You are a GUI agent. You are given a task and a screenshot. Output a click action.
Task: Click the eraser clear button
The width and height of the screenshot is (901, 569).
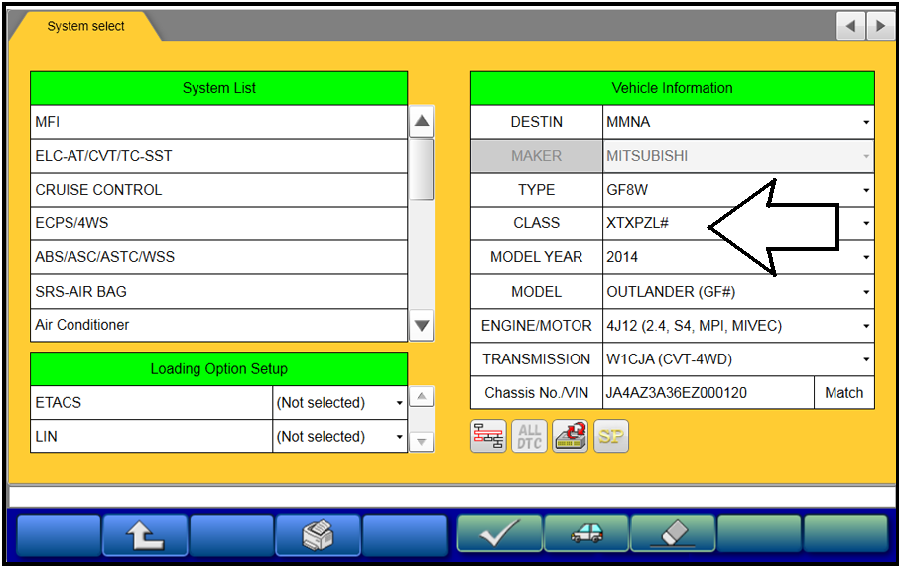click(672, 535)
